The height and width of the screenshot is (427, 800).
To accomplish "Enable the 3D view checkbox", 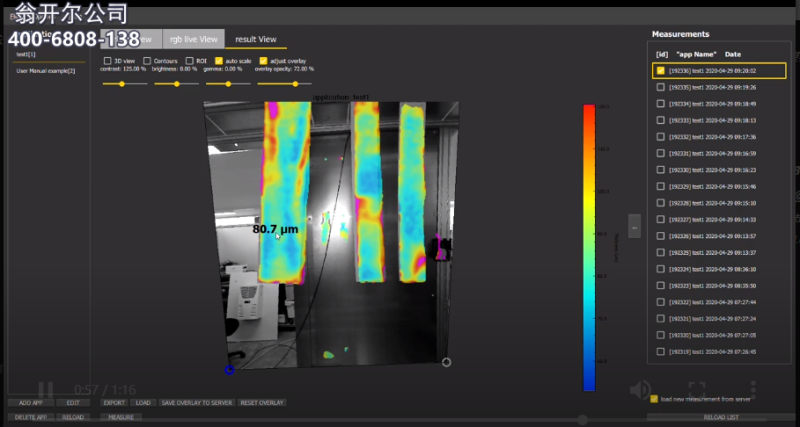I will (x=107, y=61).
